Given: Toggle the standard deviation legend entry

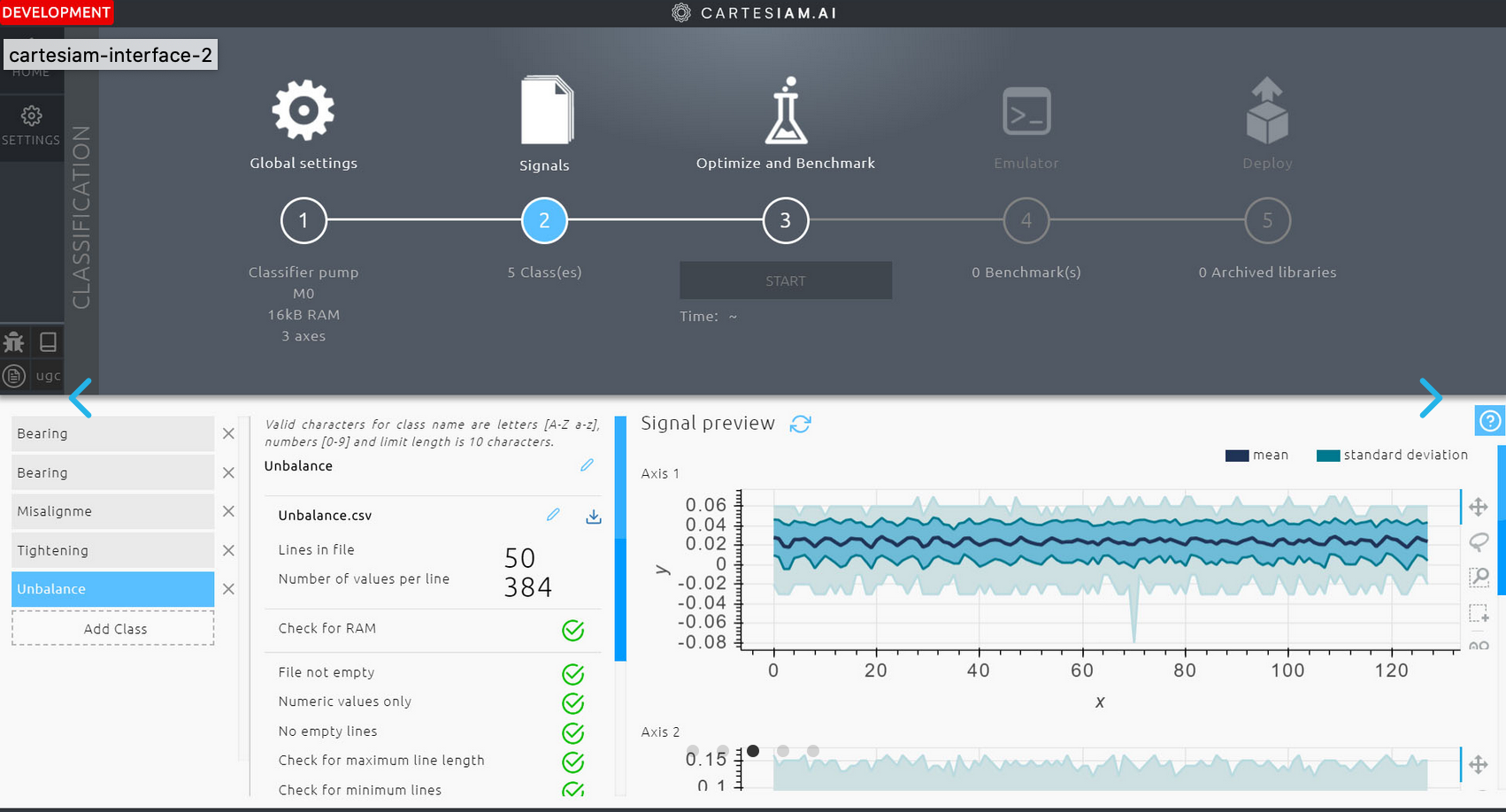Looking at the screenshot, I should (1392, 456).
